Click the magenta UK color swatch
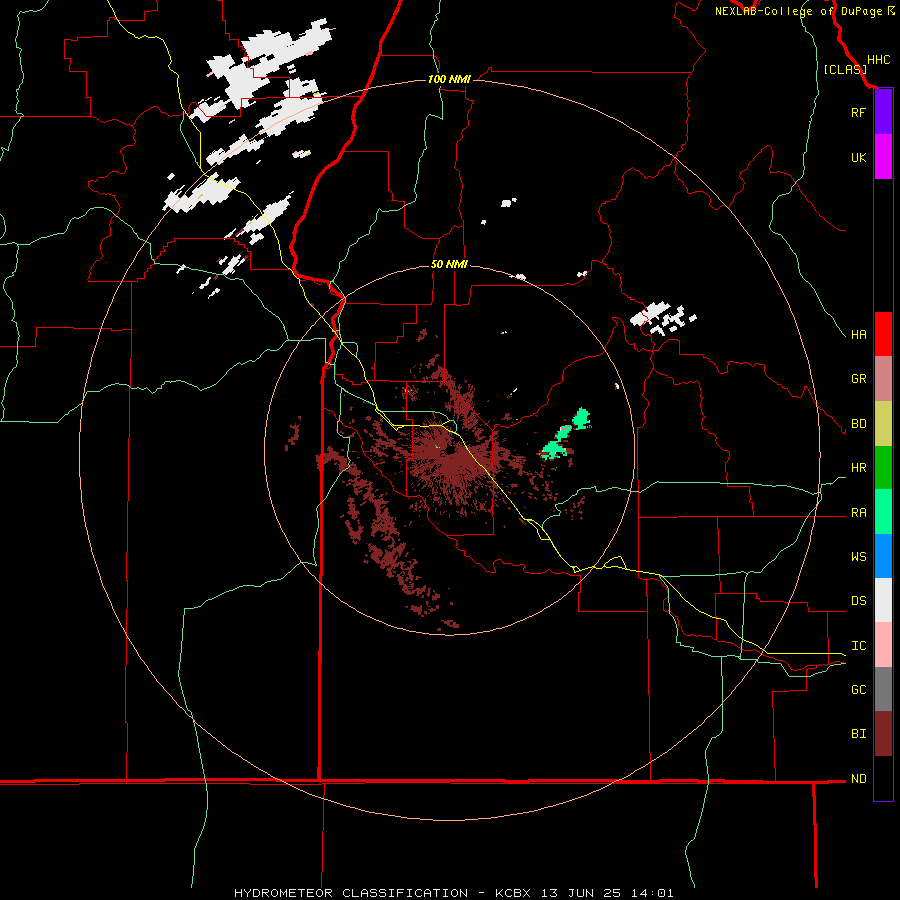900x900 pixels. (x=883, y=157)
